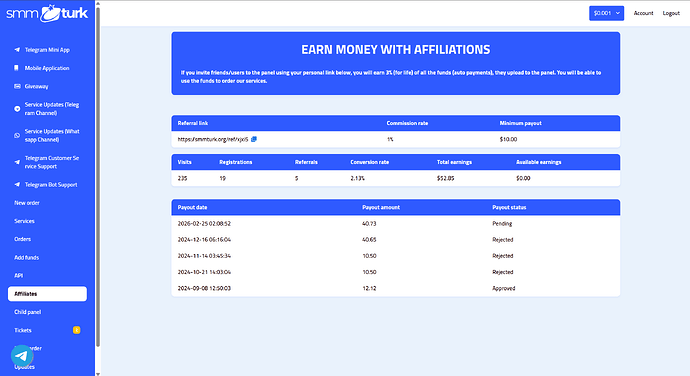Click the $0.00 available earnings value
This screenshot has height=376, width=690.
tap(523, 178)
